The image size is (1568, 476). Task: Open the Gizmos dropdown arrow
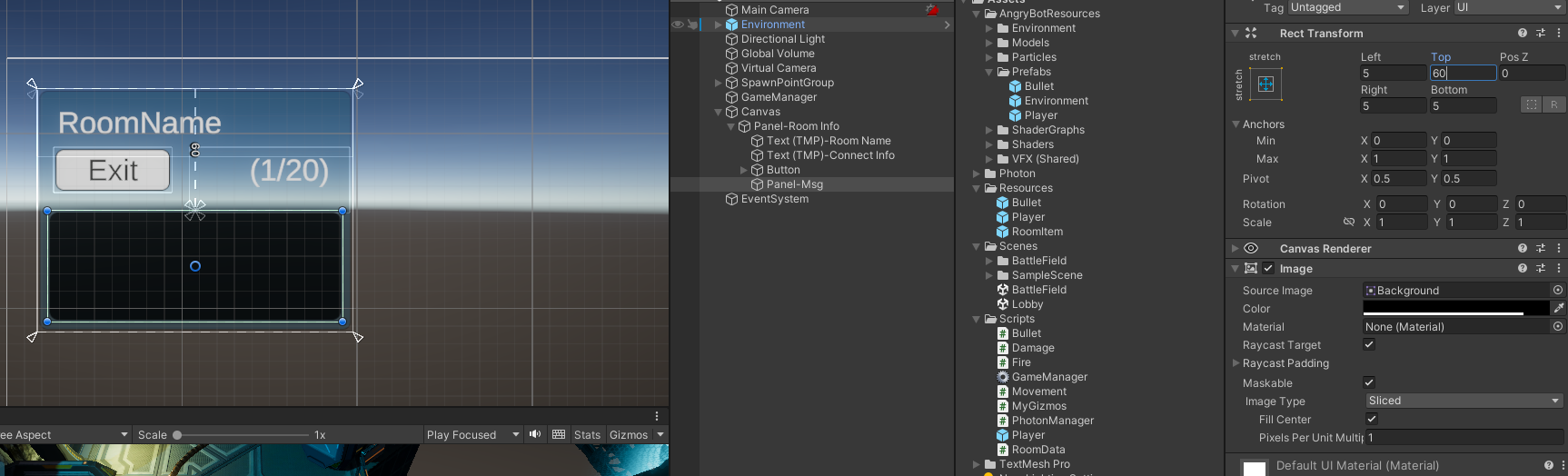coord(660,434)
